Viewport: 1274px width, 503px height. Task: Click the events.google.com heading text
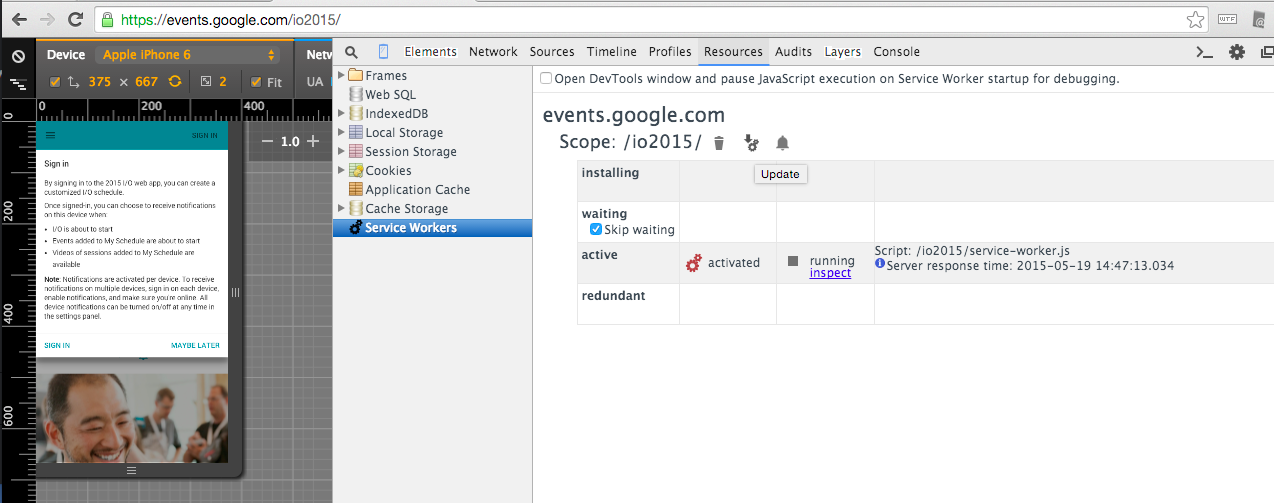[634, 115]
